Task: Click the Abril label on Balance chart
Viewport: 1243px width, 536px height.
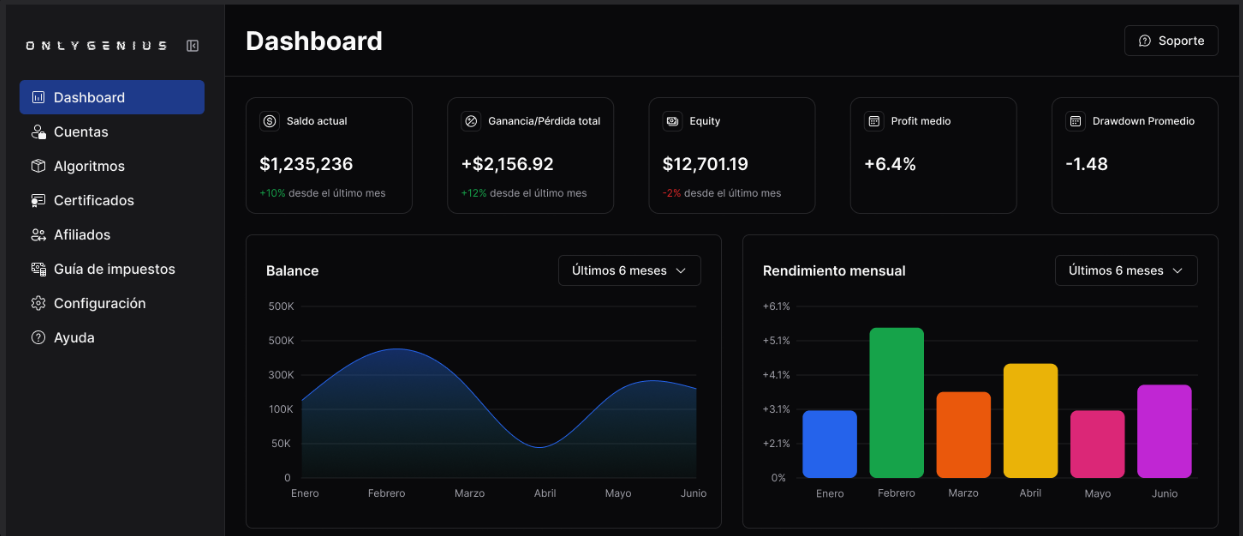Action: [x=545, y=493]
